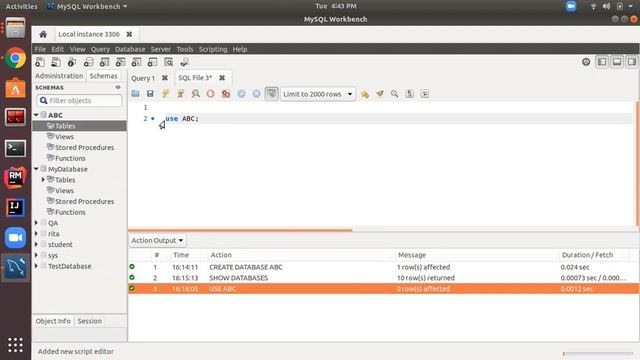Open the Object Info tab
The height and width of the screenshot is (360, 640).
tap(53, 321)
